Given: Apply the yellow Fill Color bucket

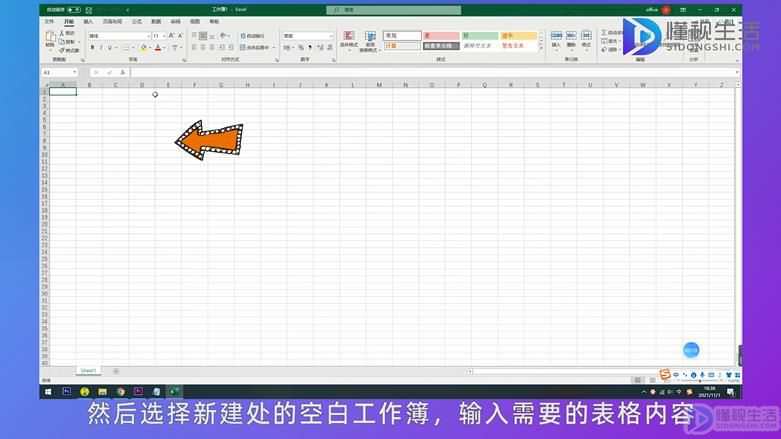Looking at the screenshot, I should point(143,47).
